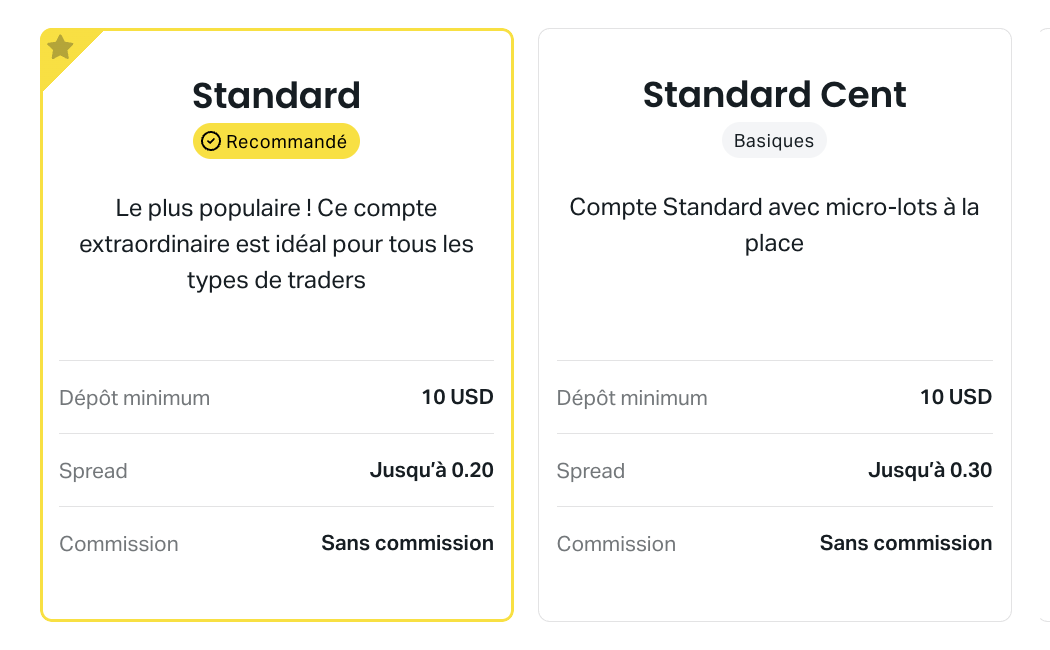This screenshot has height=650, width=1050.
Task: Select the Recommandé yellow badge
Action: click(x=277, y=141)
